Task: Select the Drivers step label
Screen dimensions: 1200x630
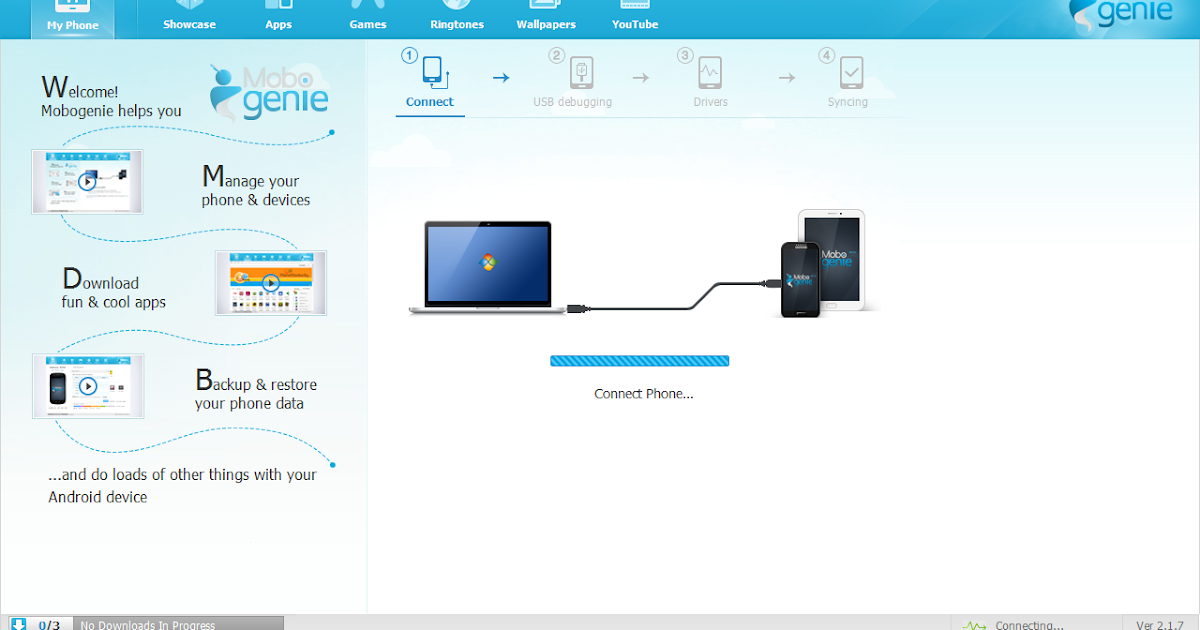Action: pos(711,102)
